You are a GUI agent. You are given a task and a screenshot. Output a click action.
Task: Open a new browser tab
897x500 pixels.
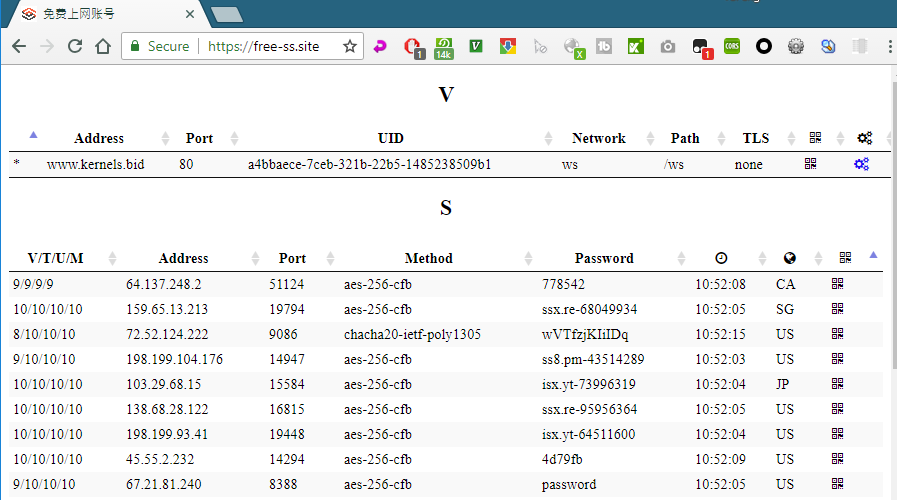tap(227, 15)
